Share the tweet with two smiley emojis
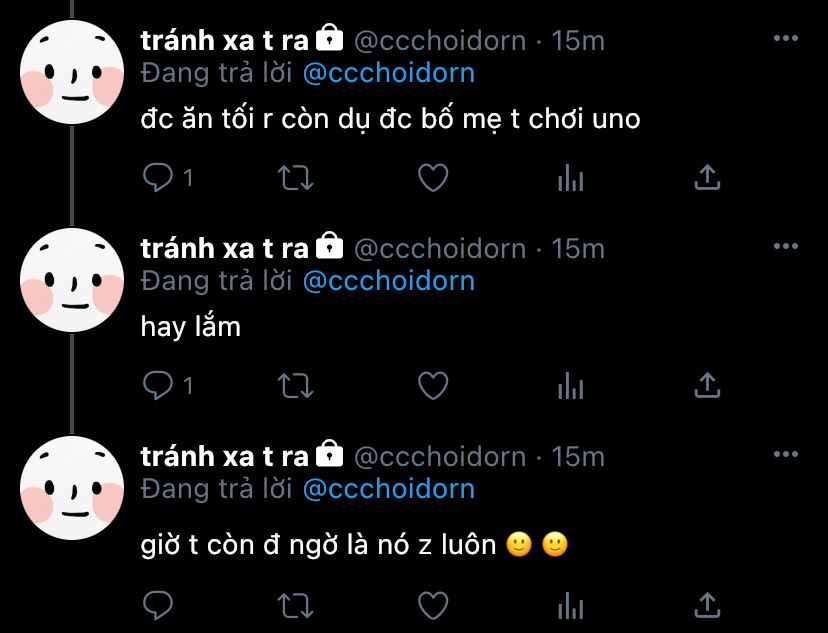 pyautogui.click(x=707, y=605)
